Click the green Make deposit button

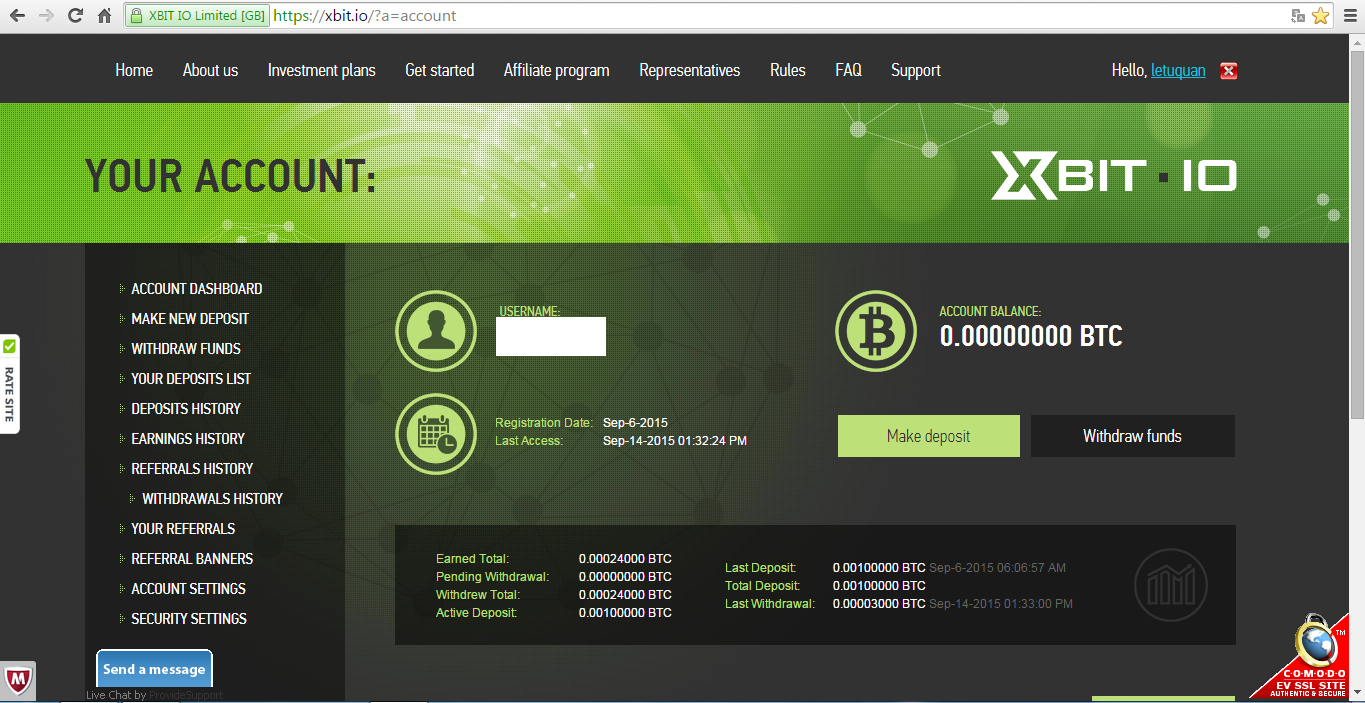pos(928,436)
